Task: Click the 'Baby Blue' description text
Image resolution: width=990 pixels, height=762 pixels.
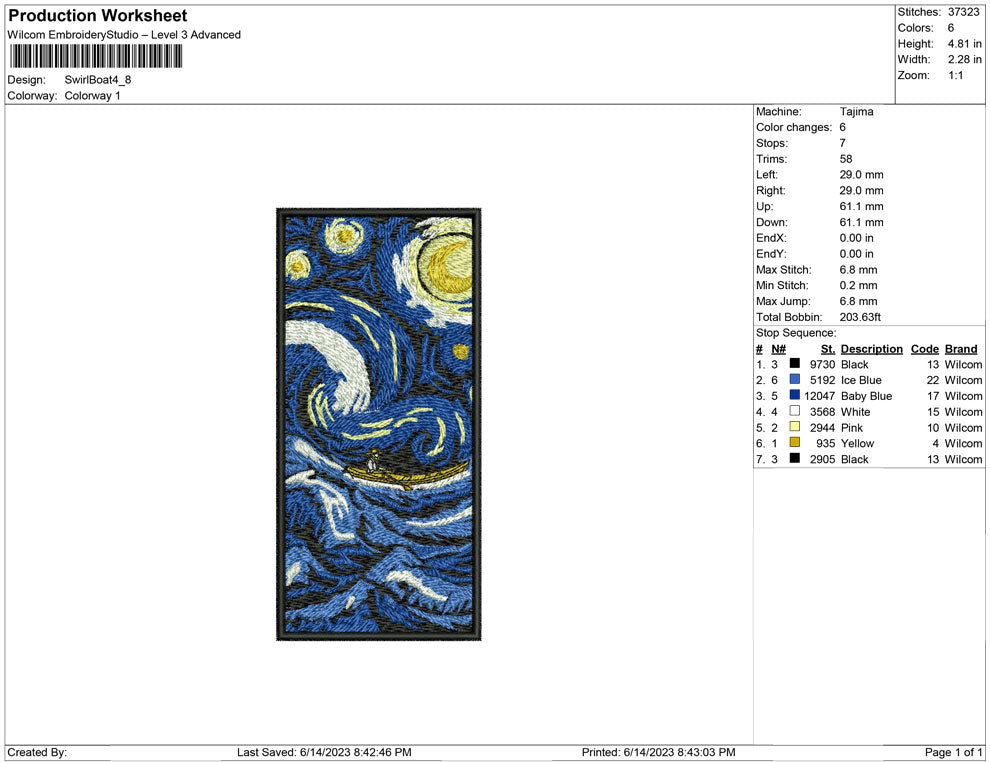Action: pyautogui.click(x=866, y=396)
